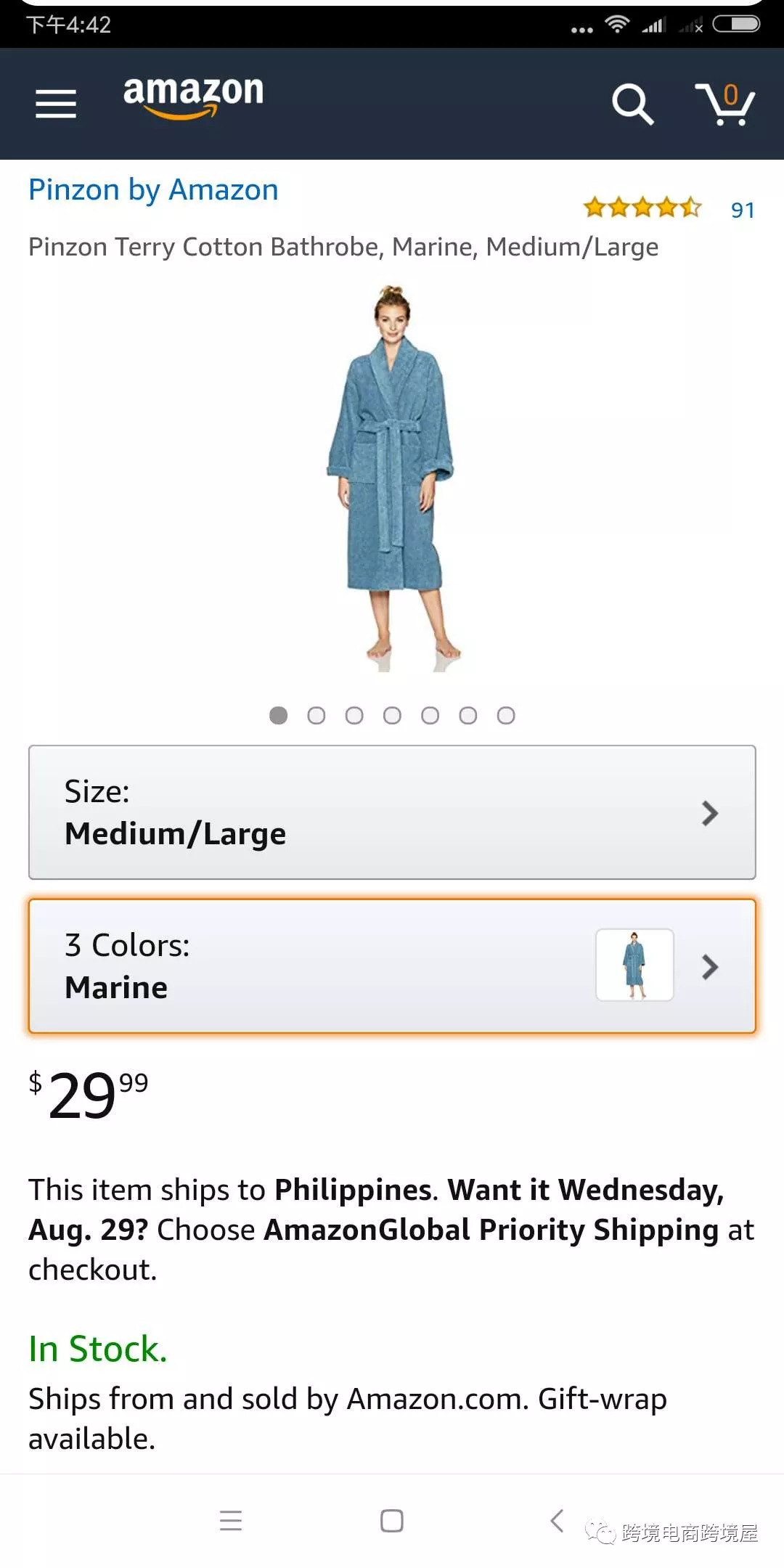Screen dimensions: 784x1568
Task: Tap Android recent apps menu icon
Action: 231,1520
